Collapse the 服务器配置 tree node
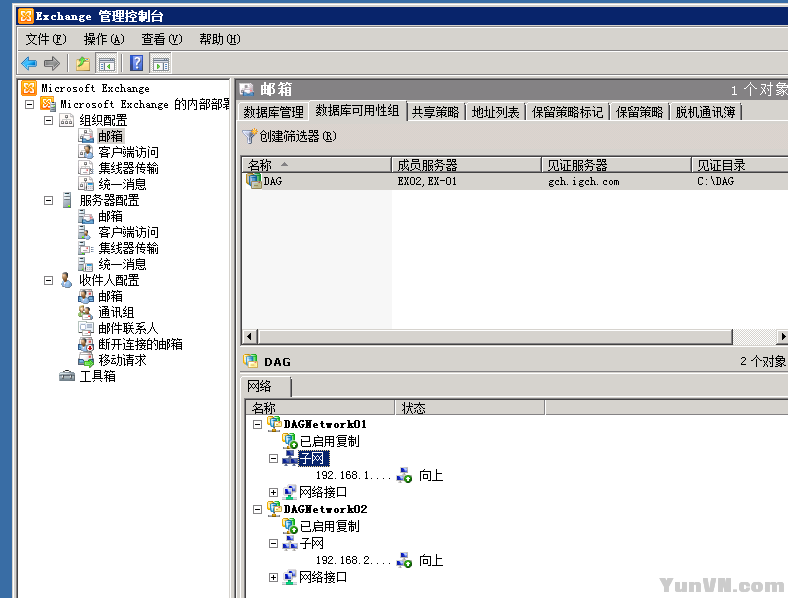The image size is (788, 598). (x=48, y=200)
